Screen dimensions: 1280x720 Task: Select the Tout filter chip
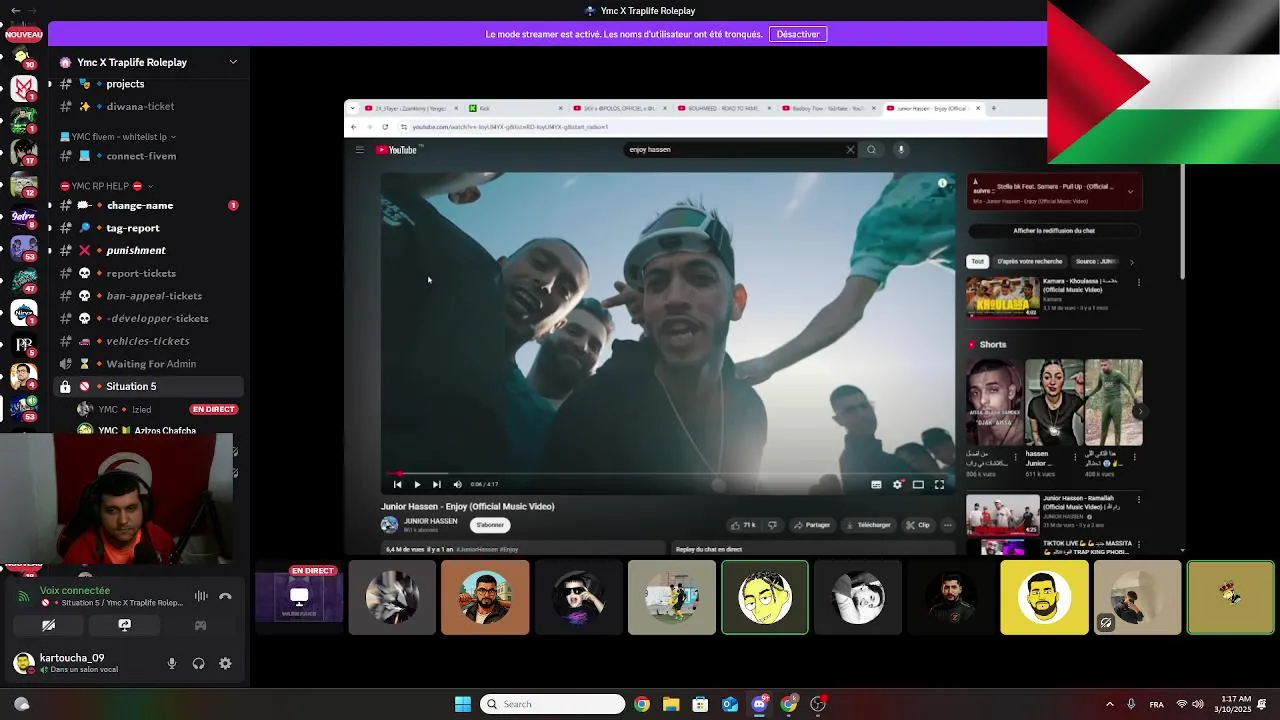977,262
